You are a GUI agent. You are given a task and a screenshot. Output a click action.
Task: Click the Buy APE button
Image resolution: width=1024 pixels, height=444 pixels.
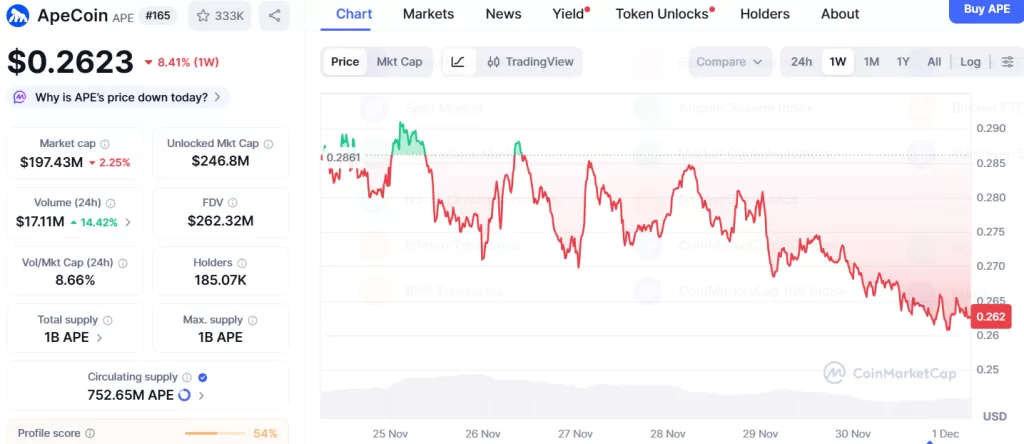pyautogui.click(x=985, y=9)
